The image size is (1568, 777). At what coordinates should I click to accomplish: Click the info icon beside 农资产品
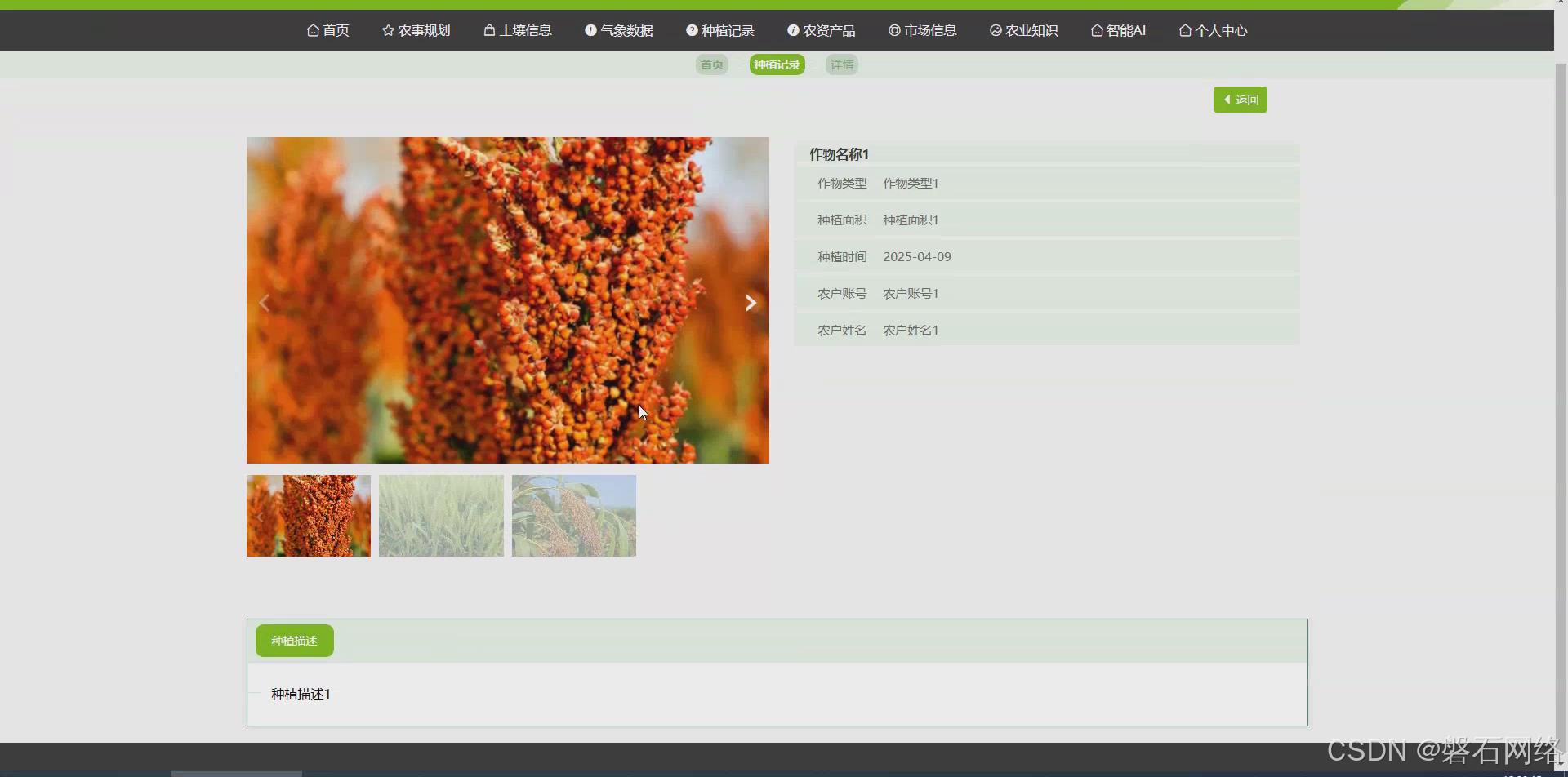[x=793, y=30]
